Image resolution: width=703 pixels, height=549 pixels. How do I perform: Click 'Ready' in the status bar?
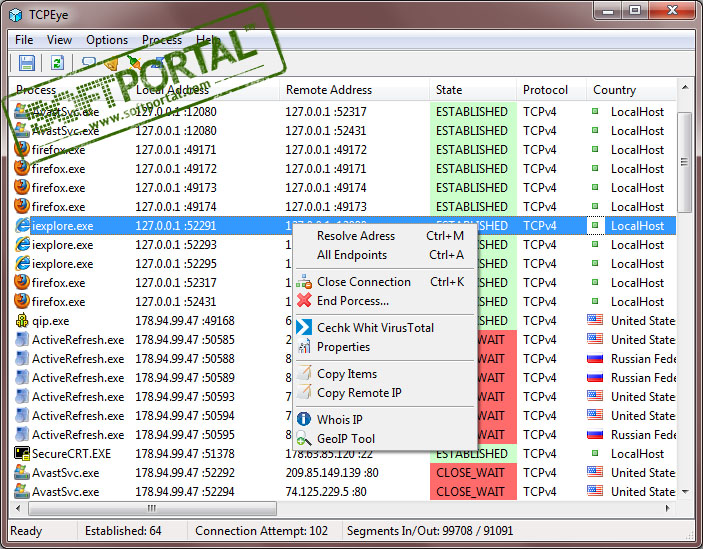[26, 531]
